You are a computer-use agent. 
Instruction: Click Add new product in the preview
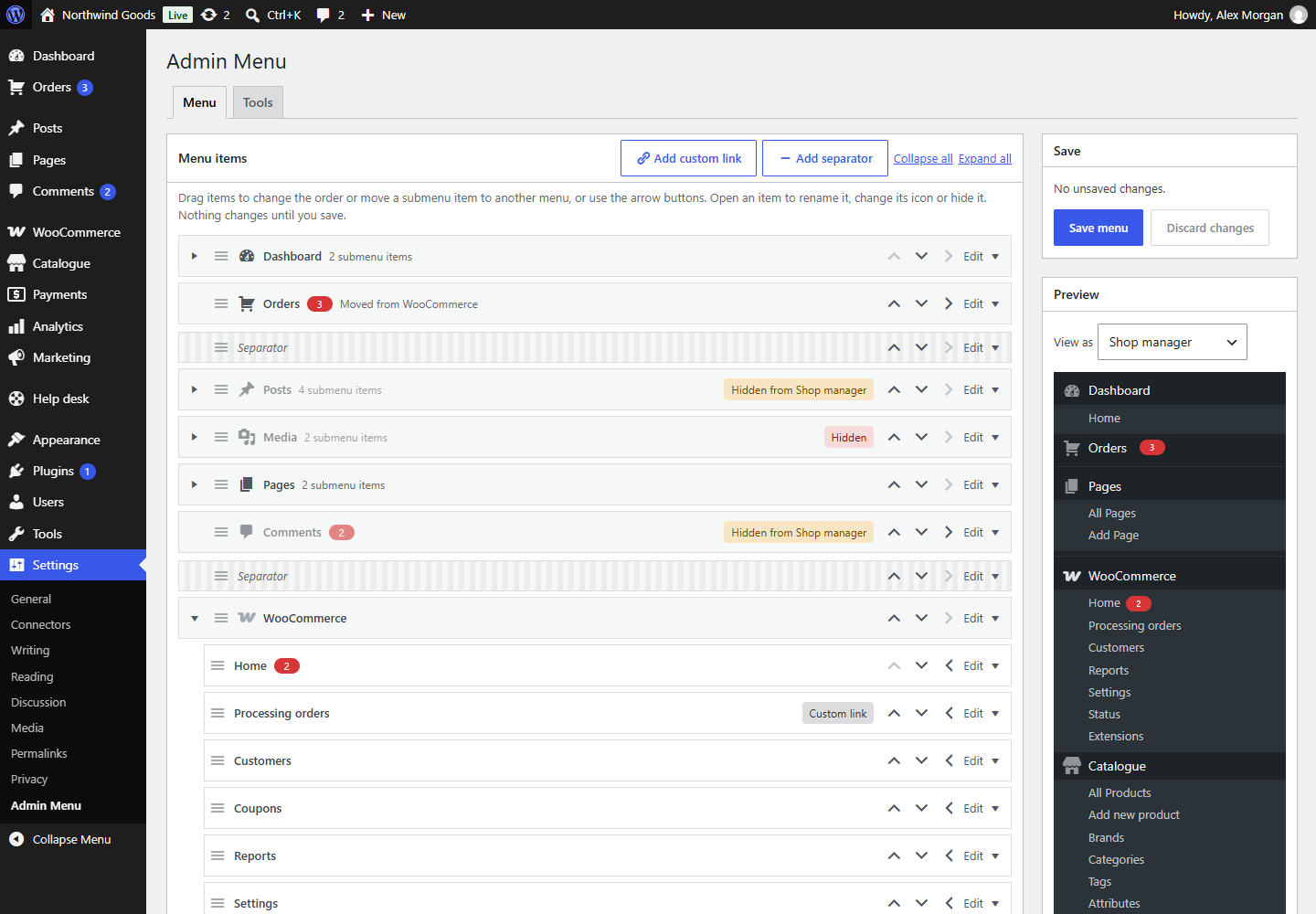tap(1133, 814)
